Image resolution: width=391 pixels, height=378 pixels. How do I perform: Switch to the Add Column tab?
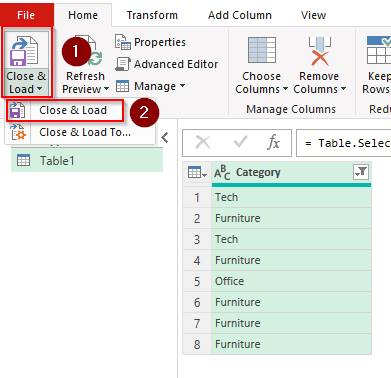pyautogui.click(x=240, y=15)
